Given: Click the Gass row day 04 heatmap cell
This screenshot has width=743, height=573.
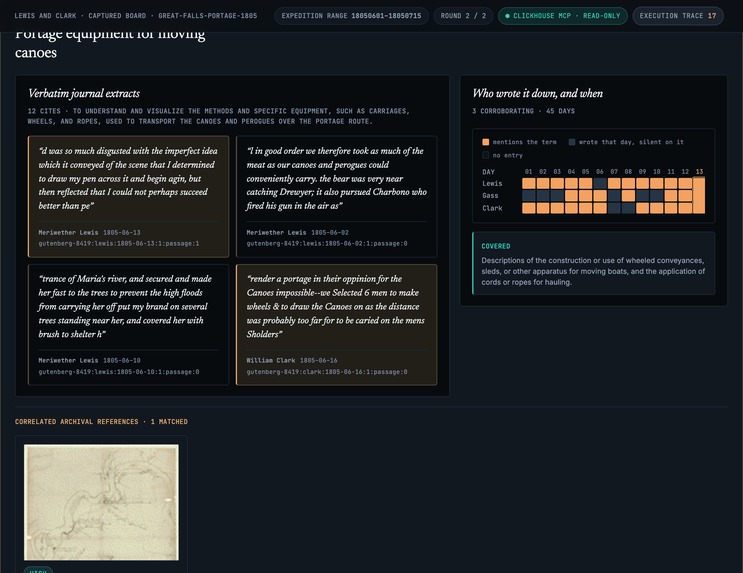Looking at the screenshot, I should (x=571, y=196).
